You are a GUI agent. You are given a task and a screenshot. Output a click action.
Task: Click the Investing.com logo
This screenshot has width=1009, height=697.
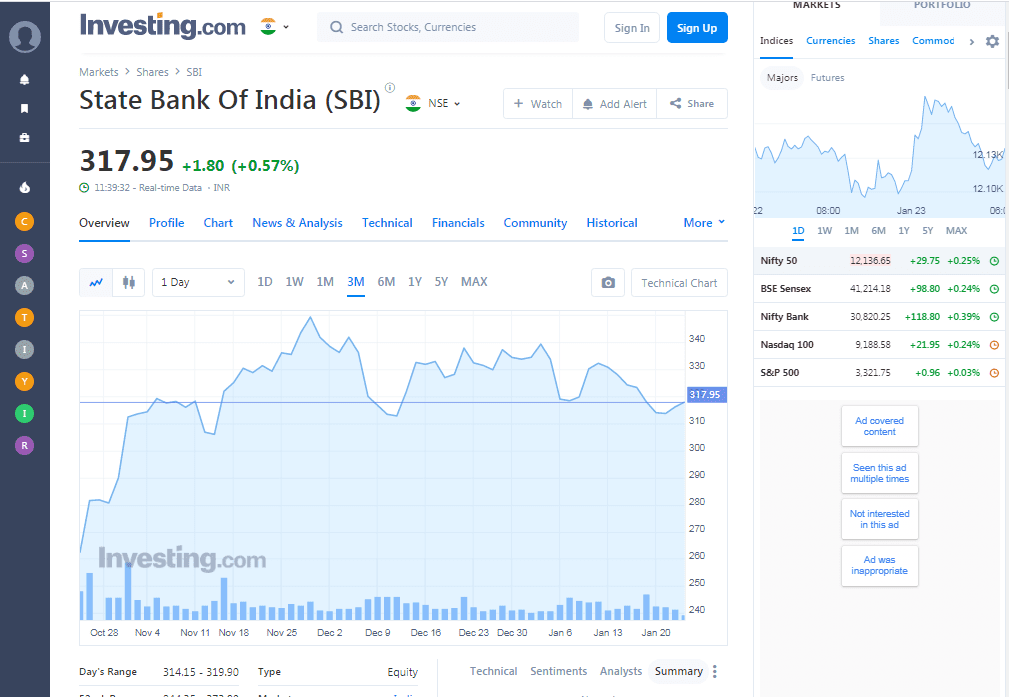click(x=163, y=26)
